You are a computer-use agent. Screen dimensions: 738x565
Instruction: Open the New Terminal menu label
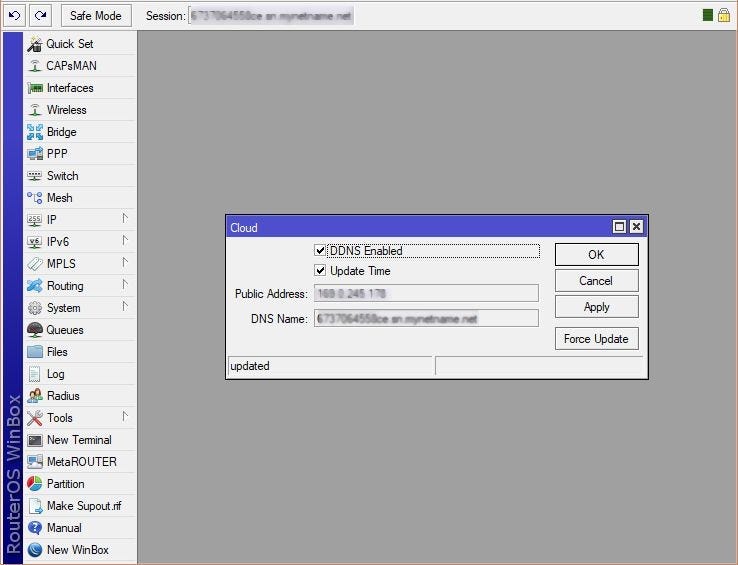pos(79,440)
